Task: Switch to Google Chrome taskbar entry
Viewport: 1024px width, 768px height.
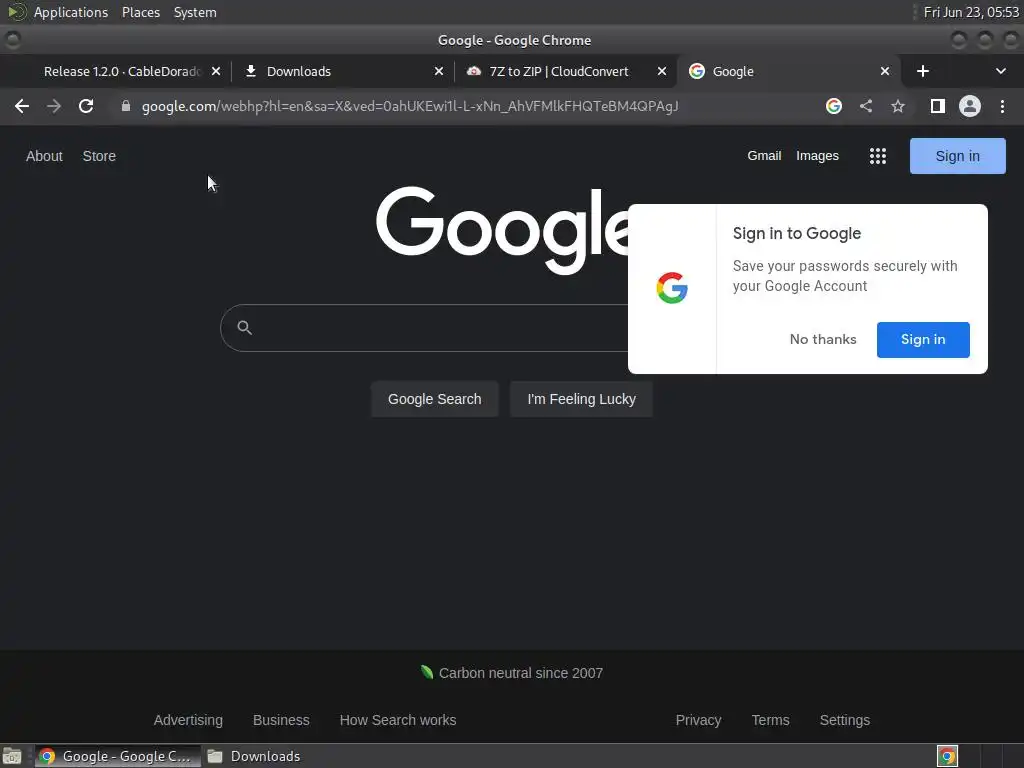Action: click(x=118, y=756)
